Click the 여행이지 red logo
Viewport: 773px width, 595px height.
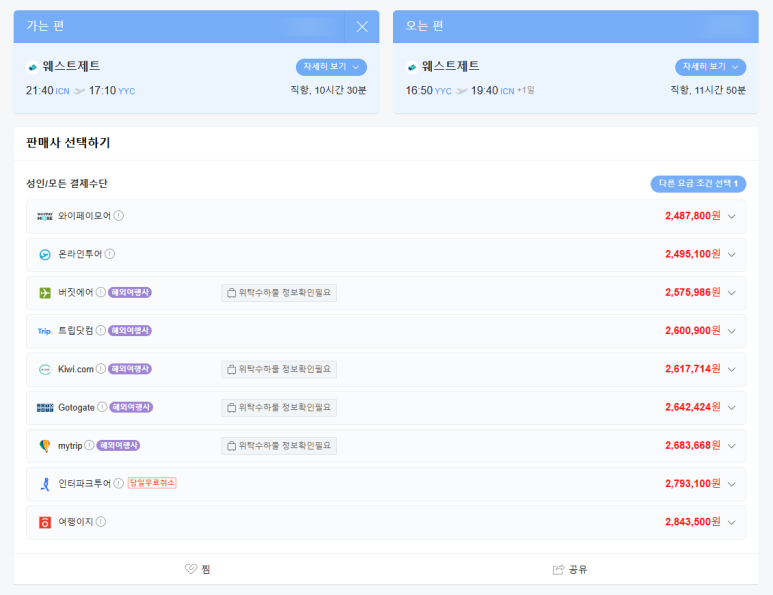click(x=45, y=523)
